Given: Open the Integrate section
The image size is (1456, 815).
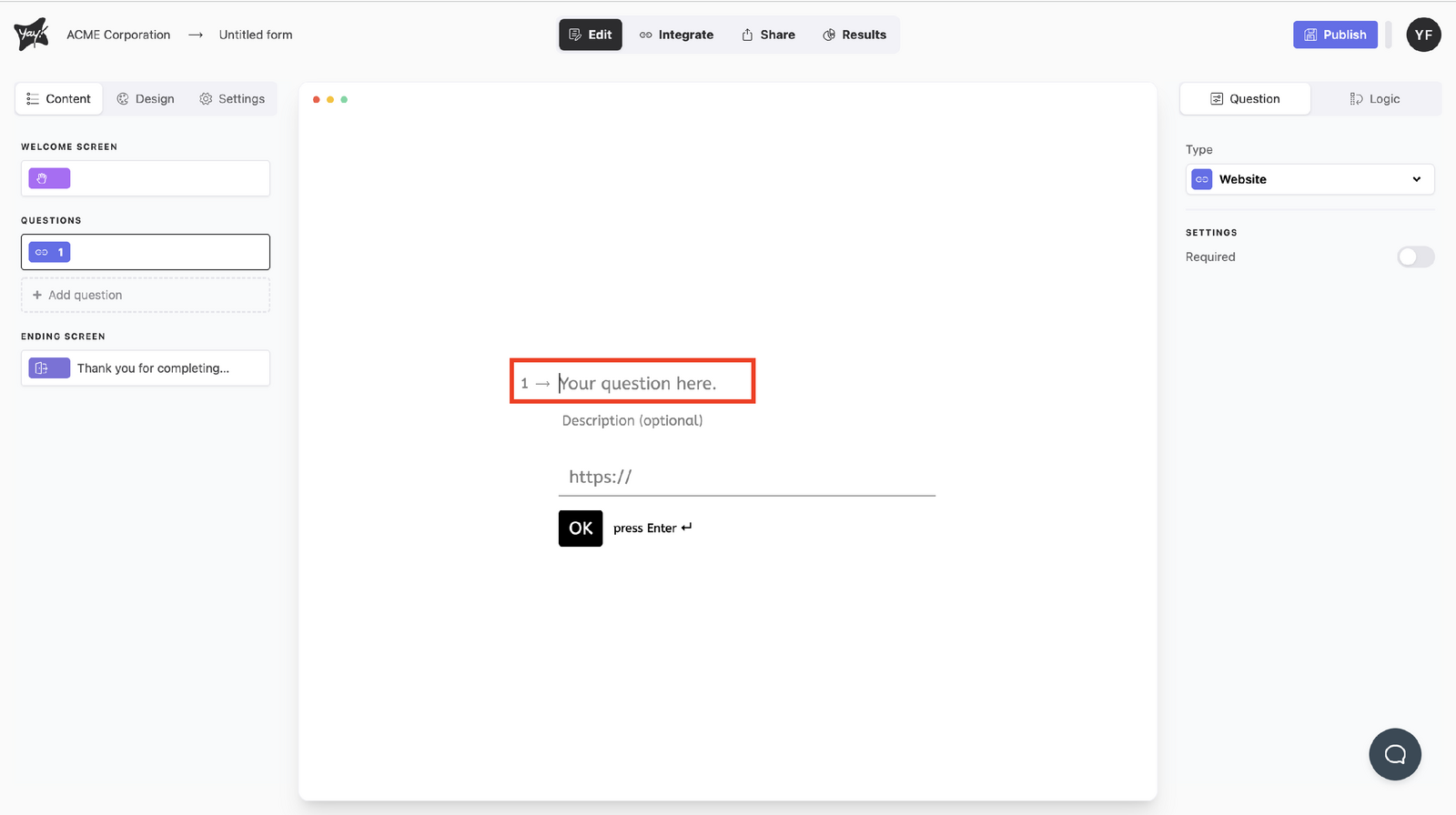Looking at the screenshot, I should point(676,35).
